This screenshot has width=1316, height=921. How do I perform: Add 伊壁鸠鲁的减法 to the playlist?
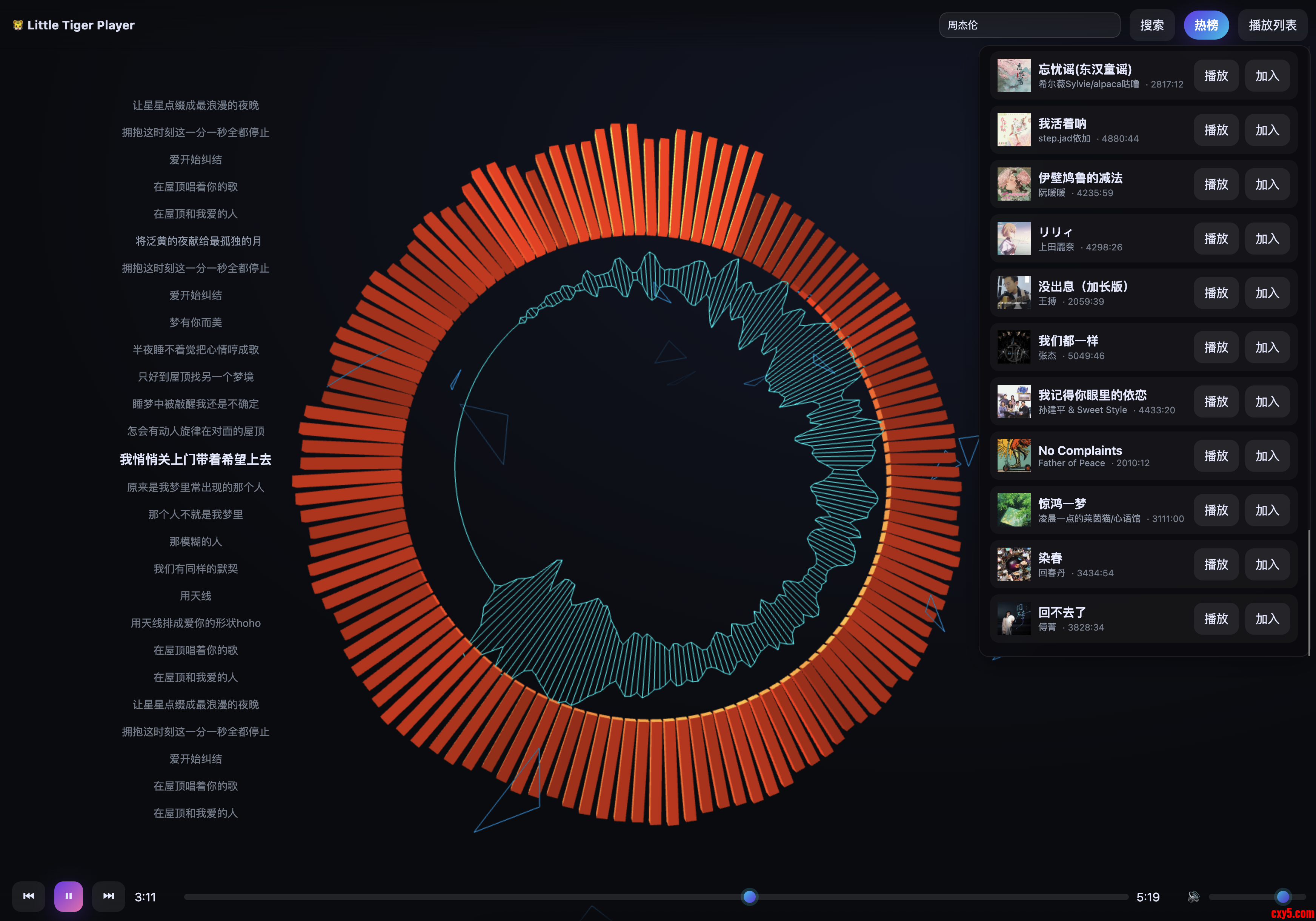[1267, 184]
